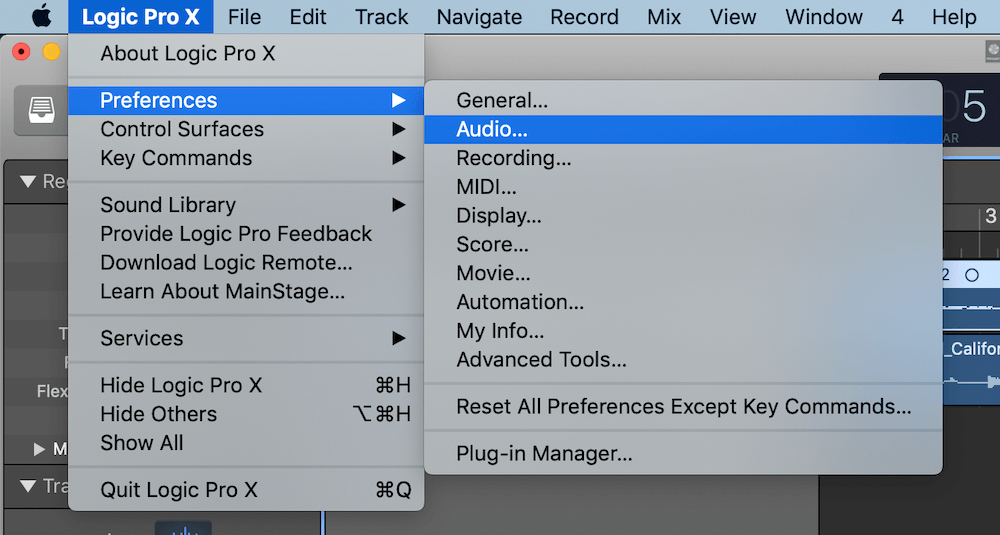Expand the Services submenu

(142, 338)
